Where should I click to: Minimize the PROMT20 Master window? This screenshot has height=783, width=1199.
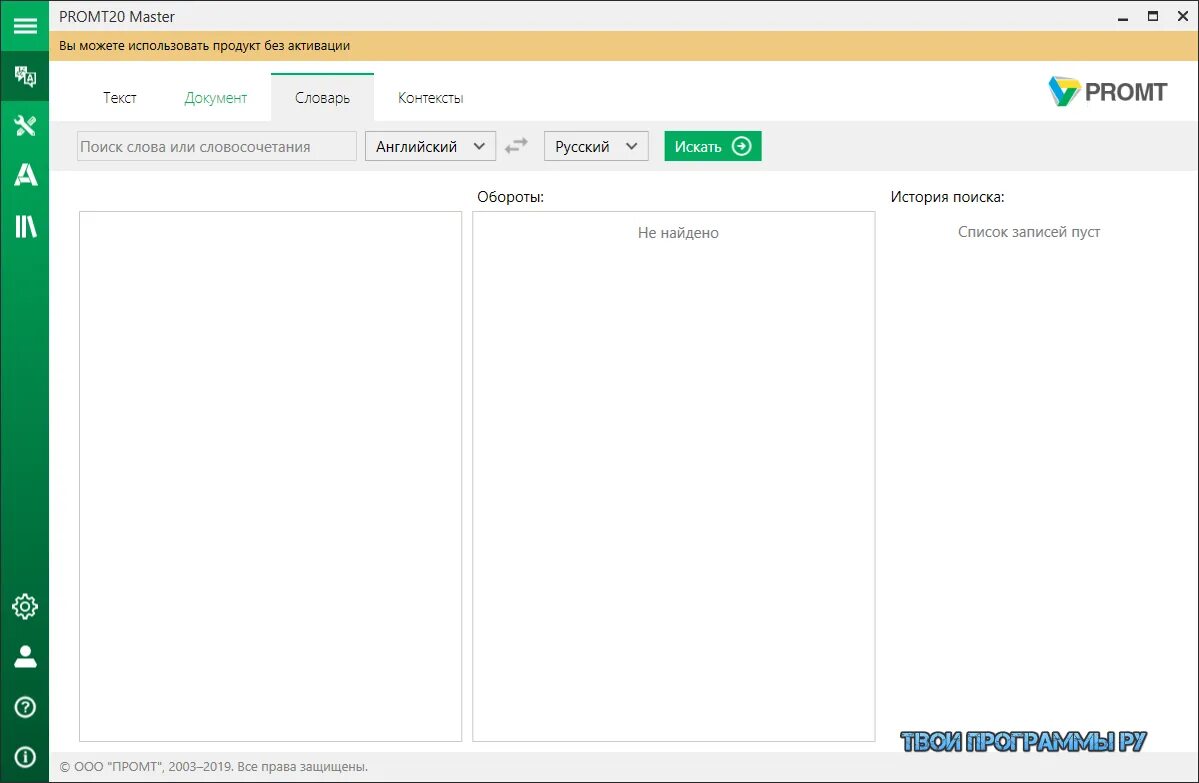pyautogui.click(x=1123, y=16)
